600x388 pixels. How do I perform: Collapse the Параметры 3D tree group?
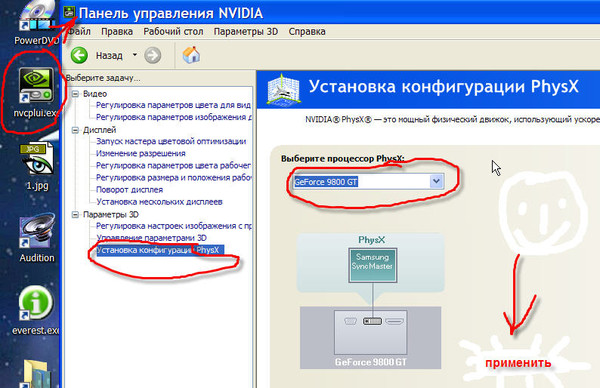[75, 215]
